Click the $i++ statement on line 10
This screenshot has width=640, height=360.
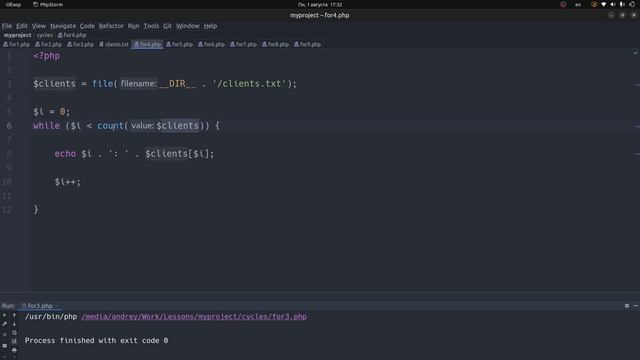[x=68, y=182]
